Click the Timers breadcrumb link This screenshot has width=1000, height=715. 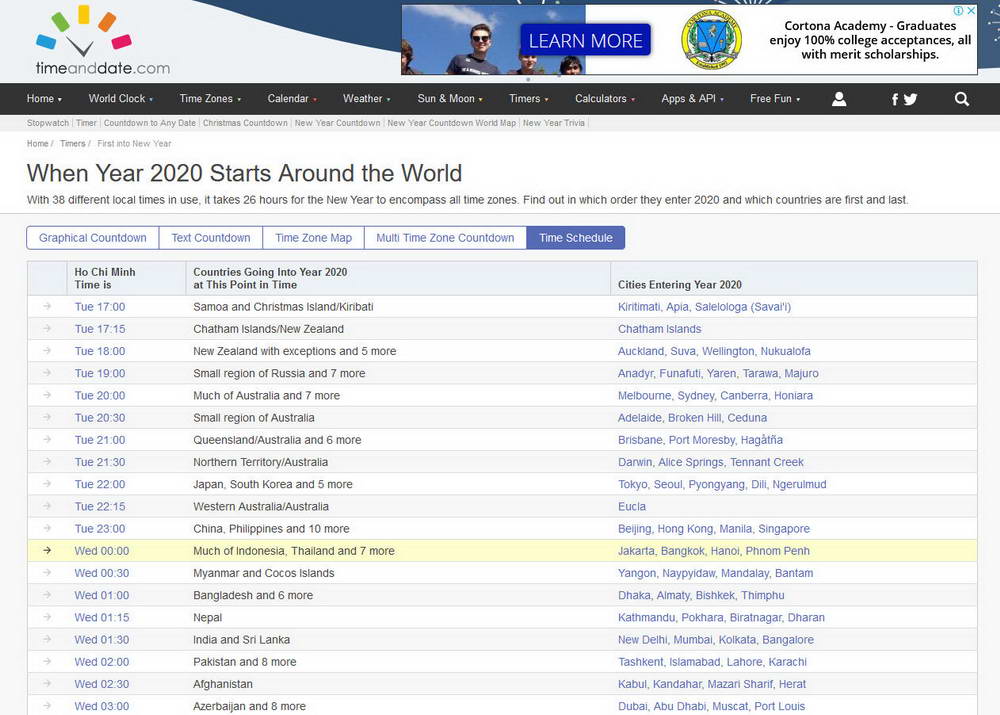(x=73, y=144)
